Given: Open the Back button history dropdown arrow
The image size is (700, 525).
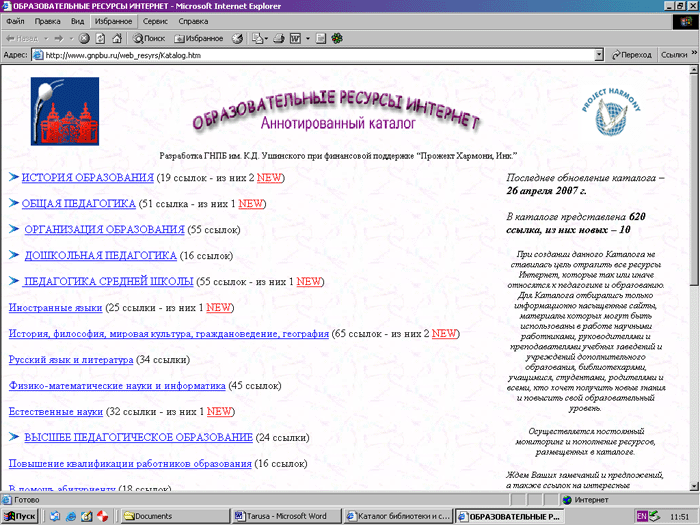Looking at the screenshot, I should 45,38.
